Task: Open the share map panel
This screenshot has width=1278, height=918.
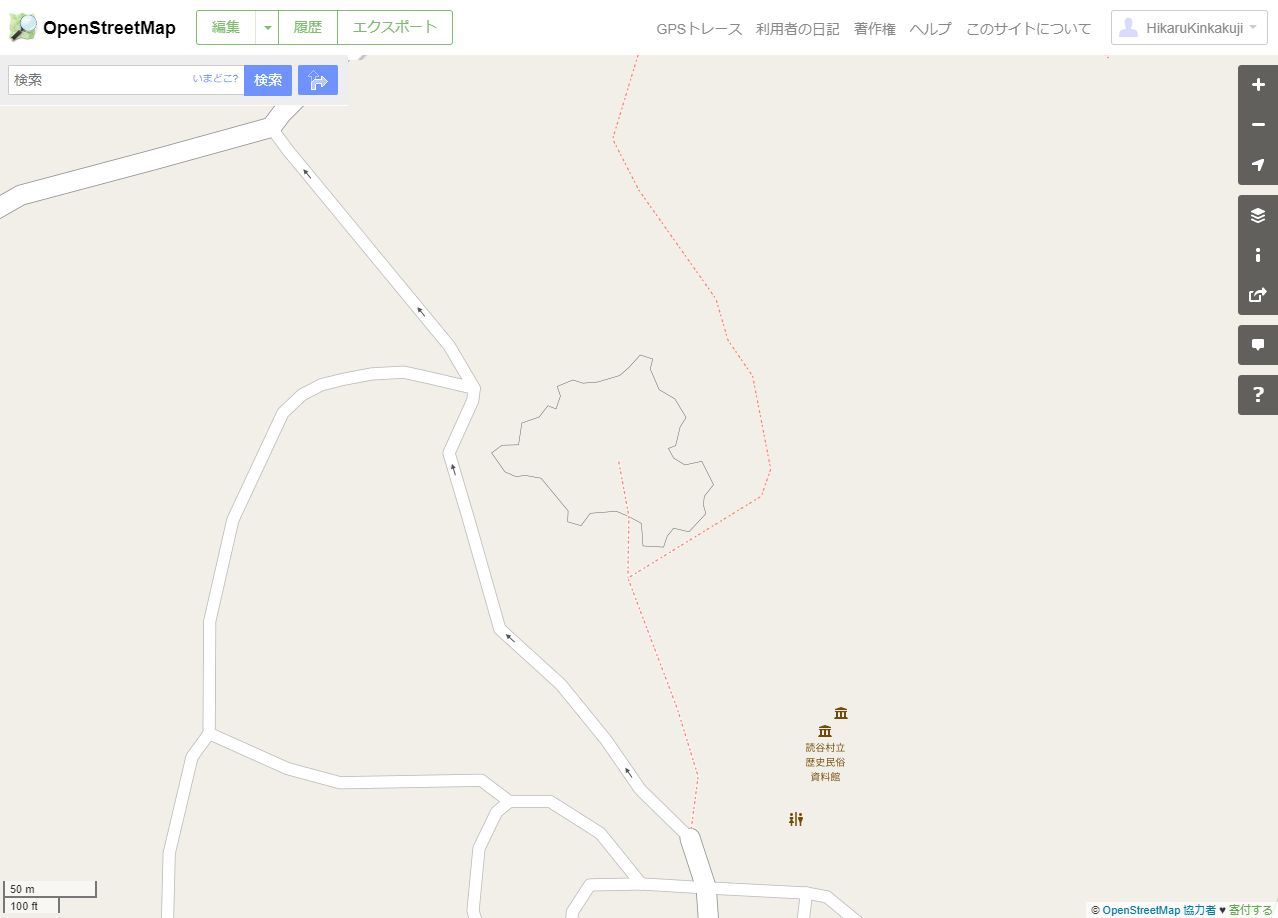Action: point(1258,295)
